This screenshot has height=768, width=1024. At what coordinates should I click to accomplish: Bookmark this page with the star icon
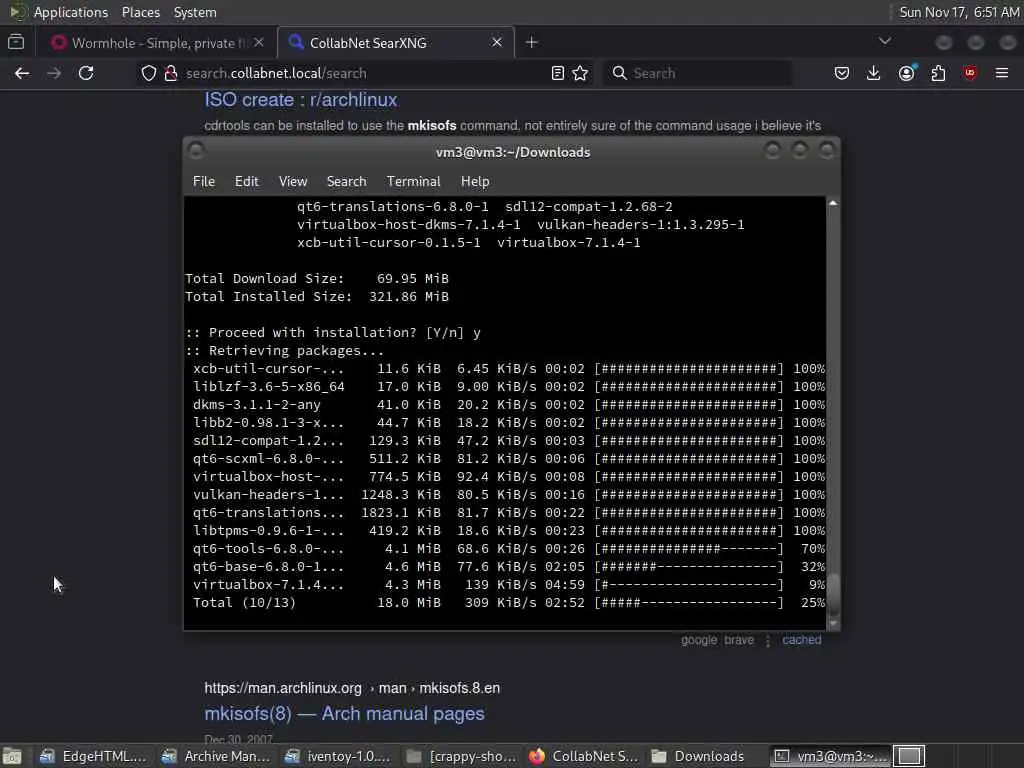pyautogui.click(x=580, y=73)
